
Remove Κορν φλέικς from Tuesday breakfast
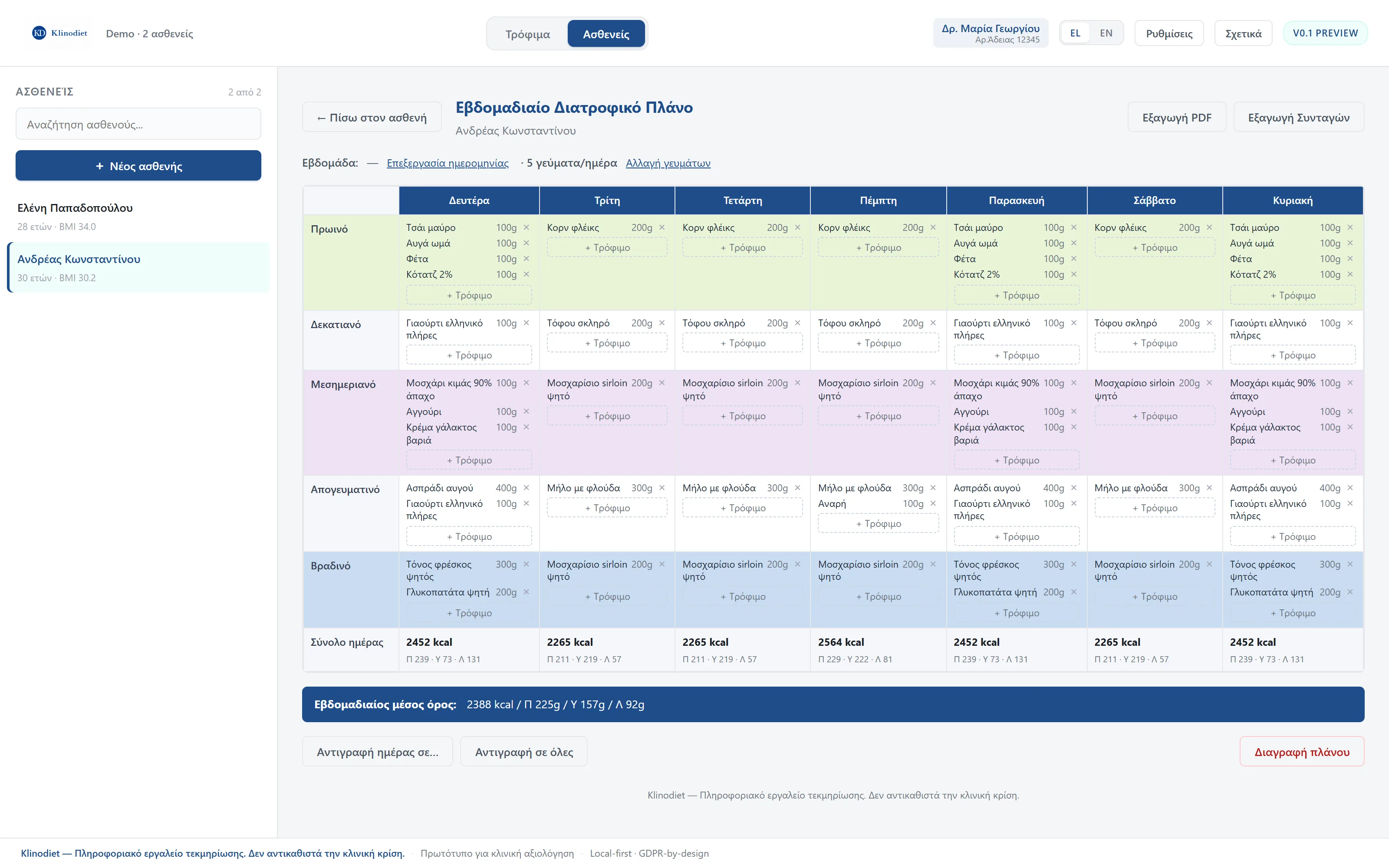coord(662,227)
